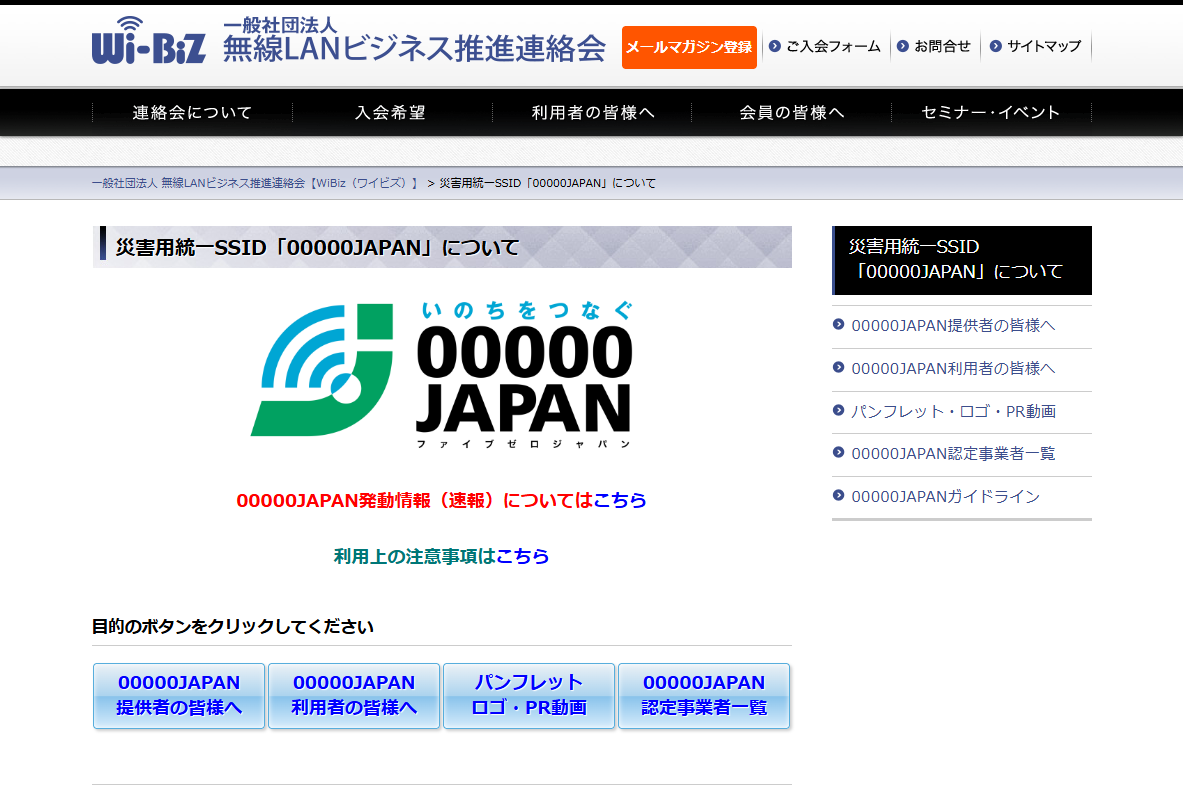The image size is (1183, 789).
Task: Follow こちら link for 発動情報（速報）
Action: click(x=620, y=500)
